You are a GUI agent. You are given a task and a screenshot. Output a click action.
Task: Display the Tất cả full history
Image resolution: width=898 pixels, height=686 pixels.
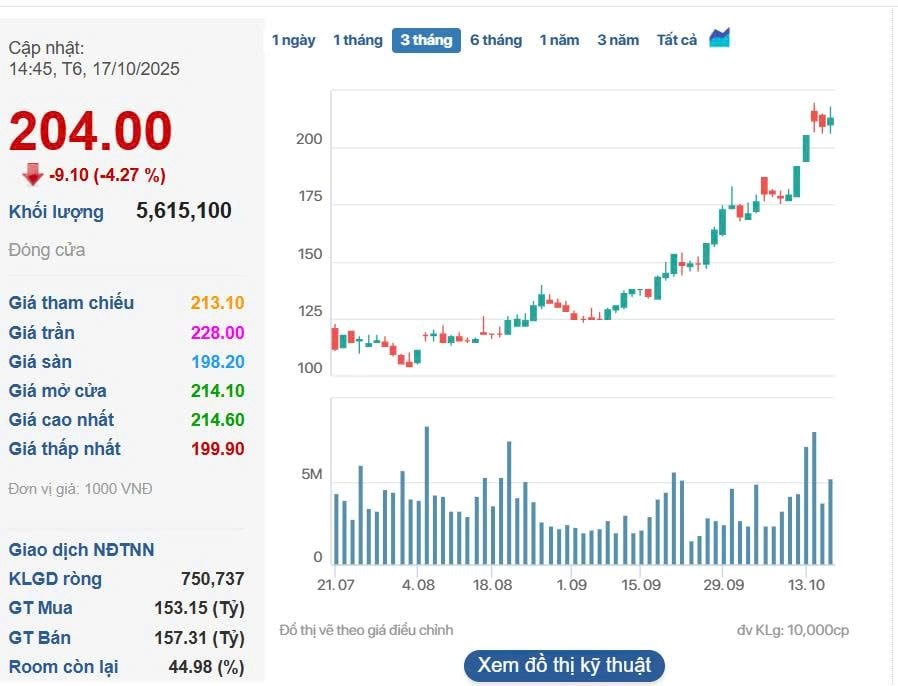(x=676, y=40)
